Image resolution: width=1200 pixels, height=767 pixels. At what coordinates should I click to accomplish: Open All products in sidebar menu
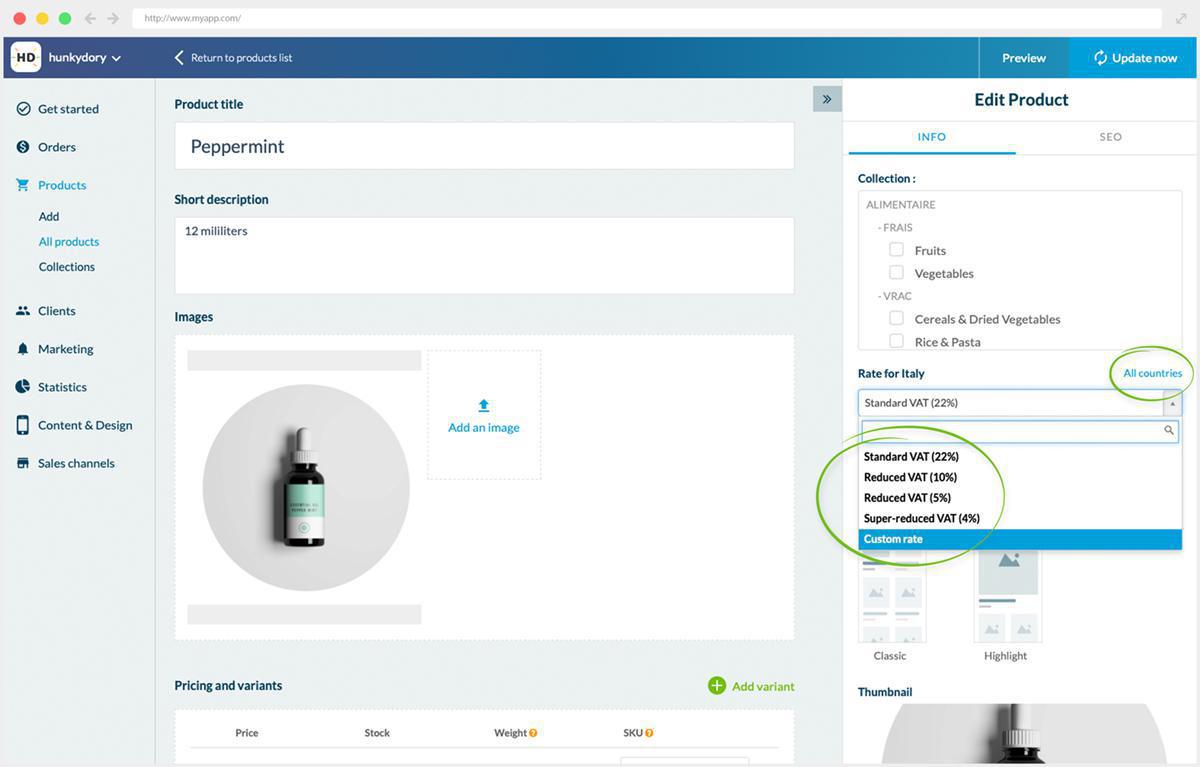(69, 242)
